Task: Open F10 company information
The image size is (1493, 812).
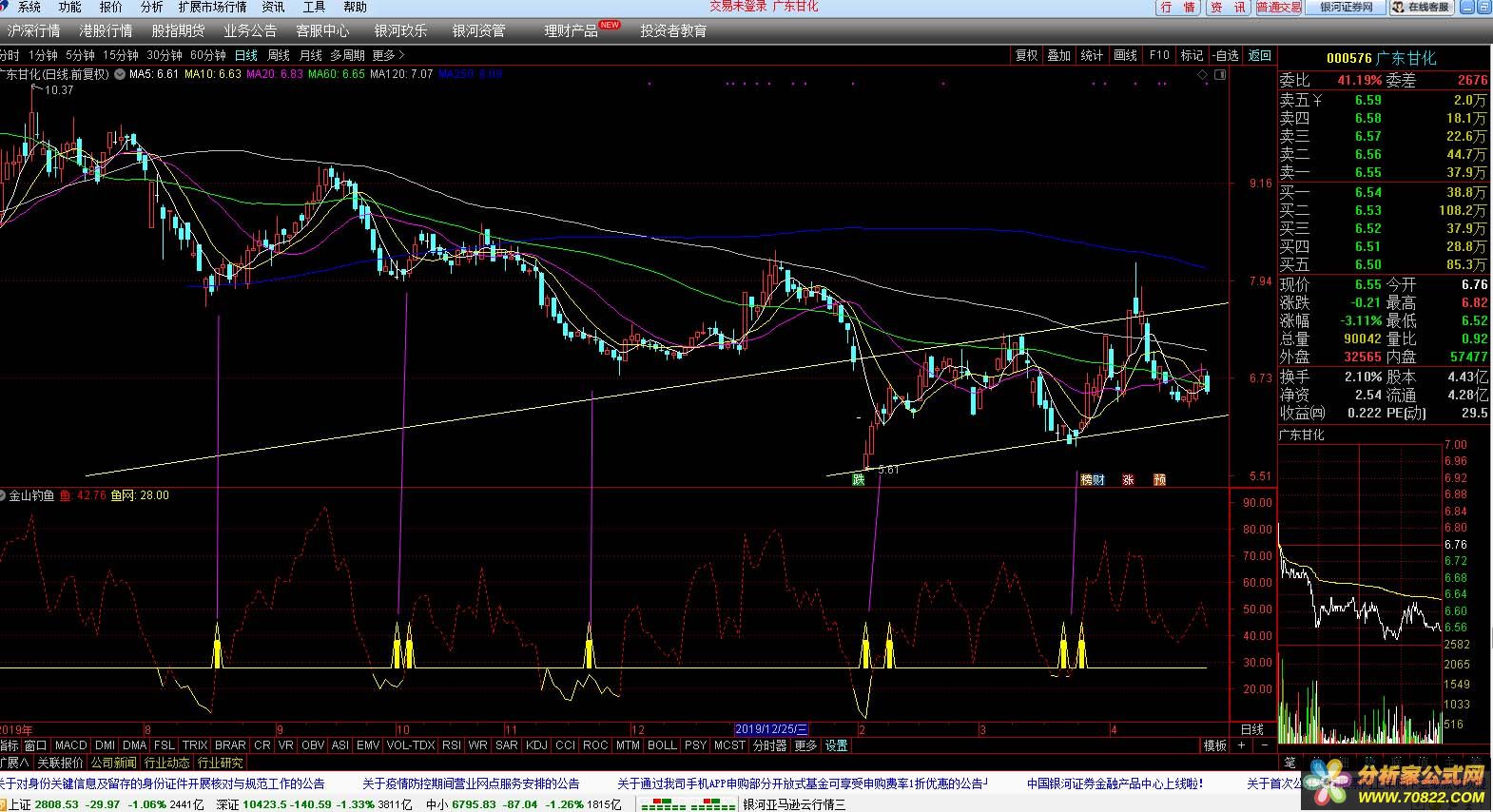Action: coord(1159,55)
